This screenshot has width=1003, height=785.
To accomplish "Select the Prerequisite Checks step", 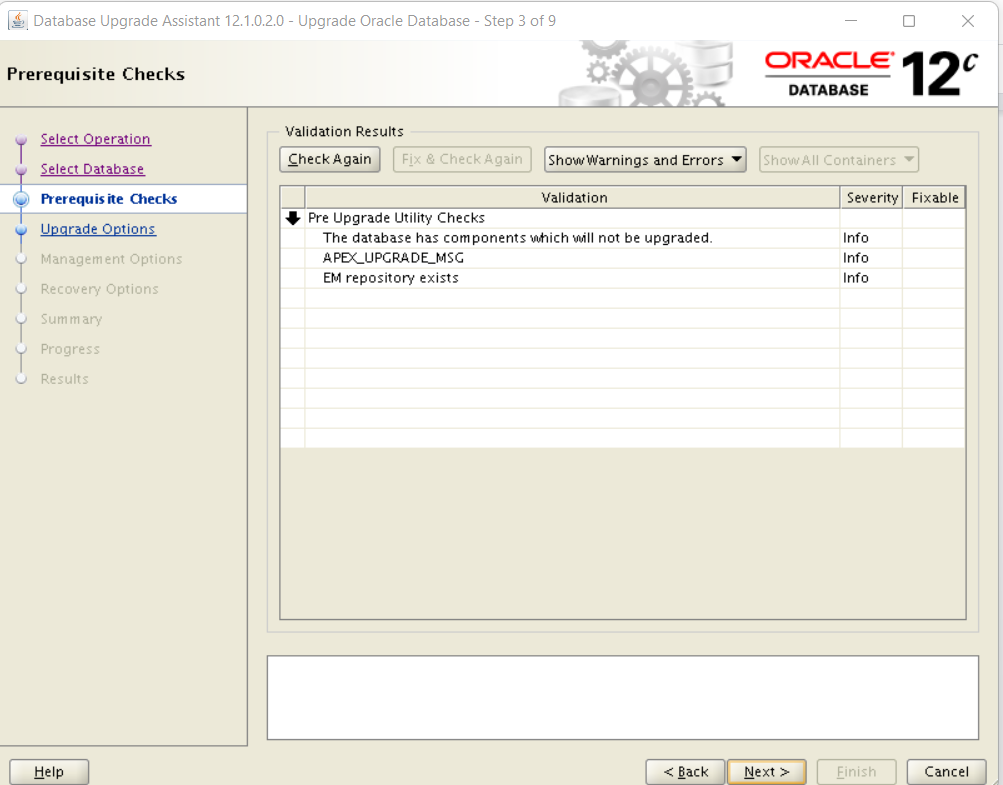I will coord(109,199).
